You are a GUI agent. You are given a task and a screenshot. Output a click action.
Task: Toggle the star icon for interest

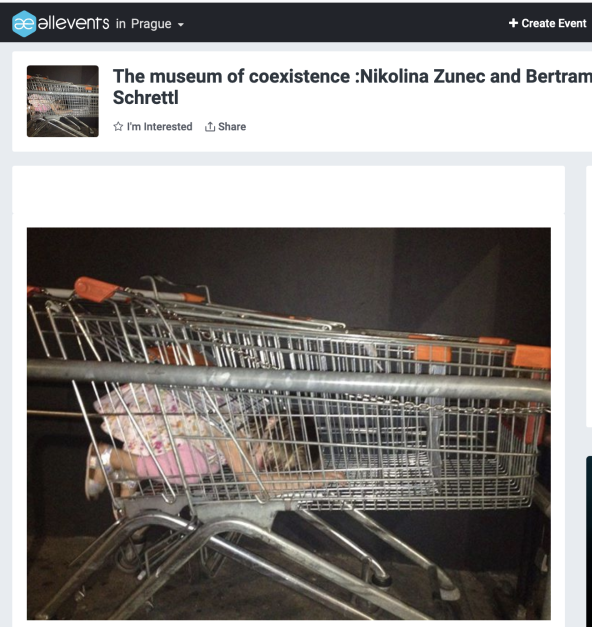click(118, 127)
